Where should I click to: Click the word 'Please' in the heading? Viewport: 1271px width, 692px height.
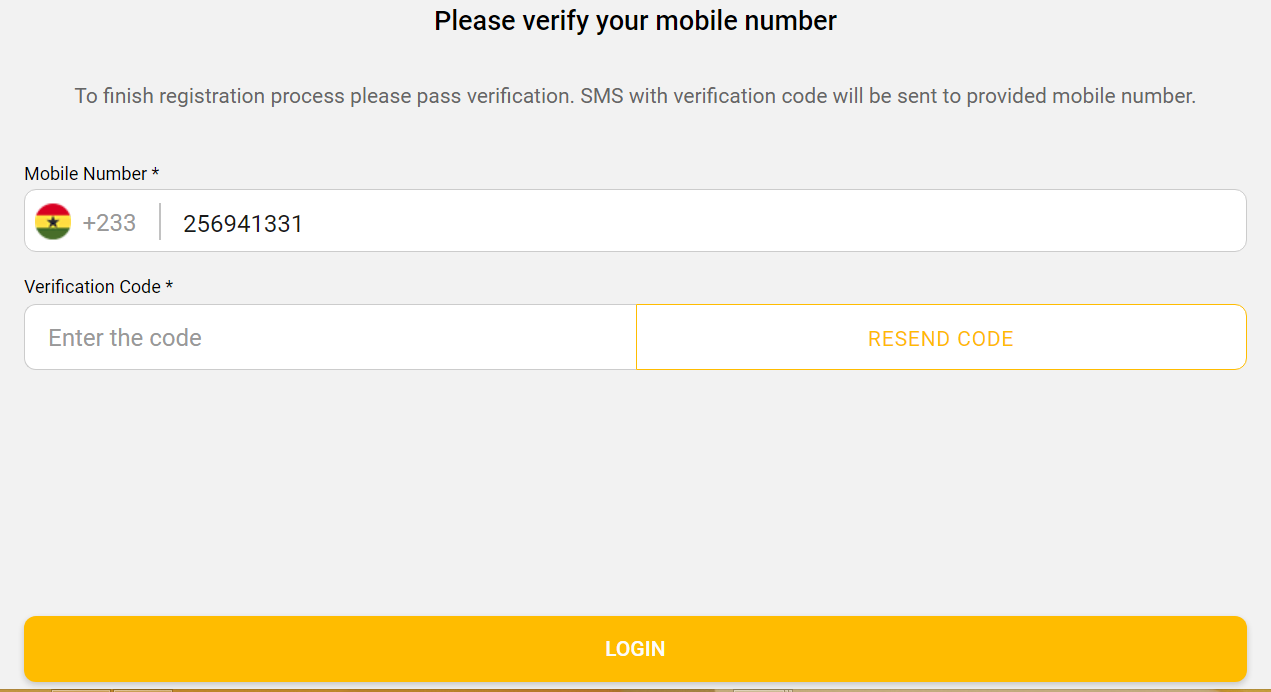[475, 21]
